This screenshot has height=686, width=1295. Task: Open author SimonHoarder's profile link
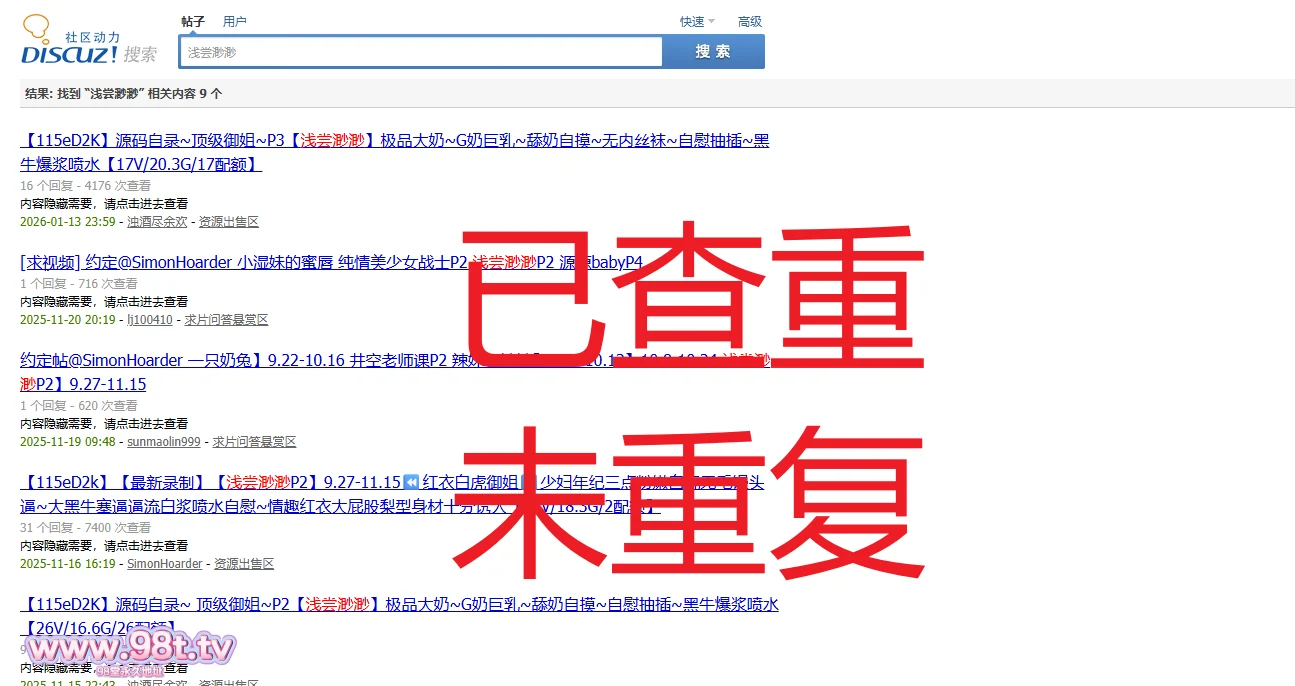pyautogui.click(x=164, y=564)
